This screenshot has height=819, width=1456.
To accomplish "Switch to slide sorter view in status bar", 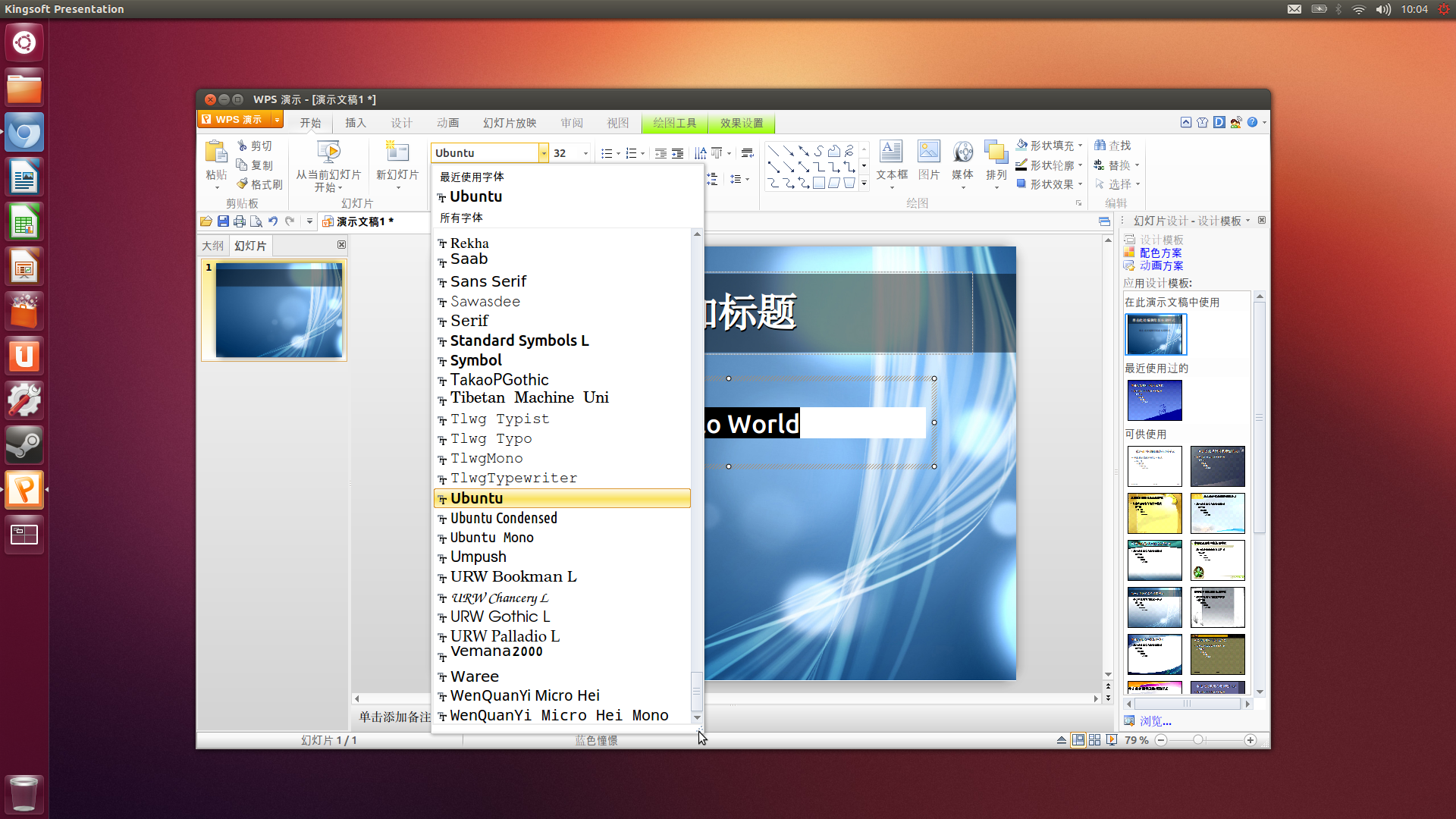I will (x=1094, y=740).
